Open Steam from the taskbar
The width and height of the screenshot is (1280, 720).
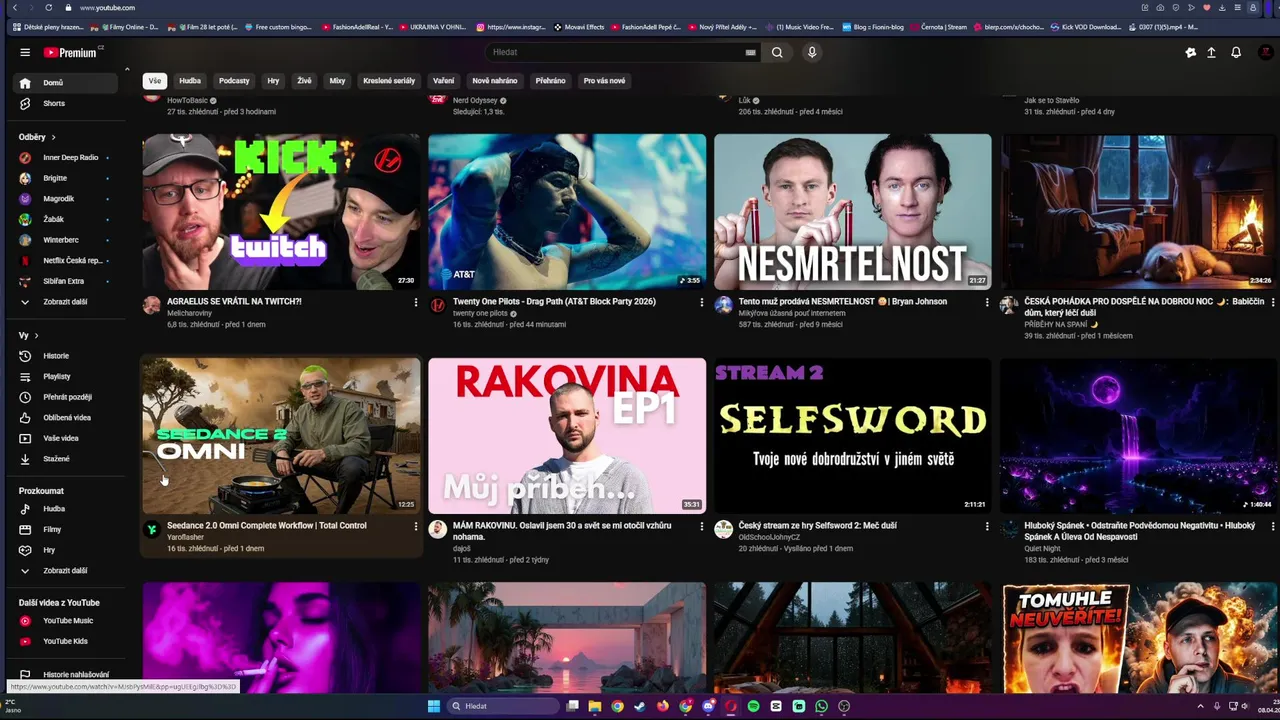[640, 706]
